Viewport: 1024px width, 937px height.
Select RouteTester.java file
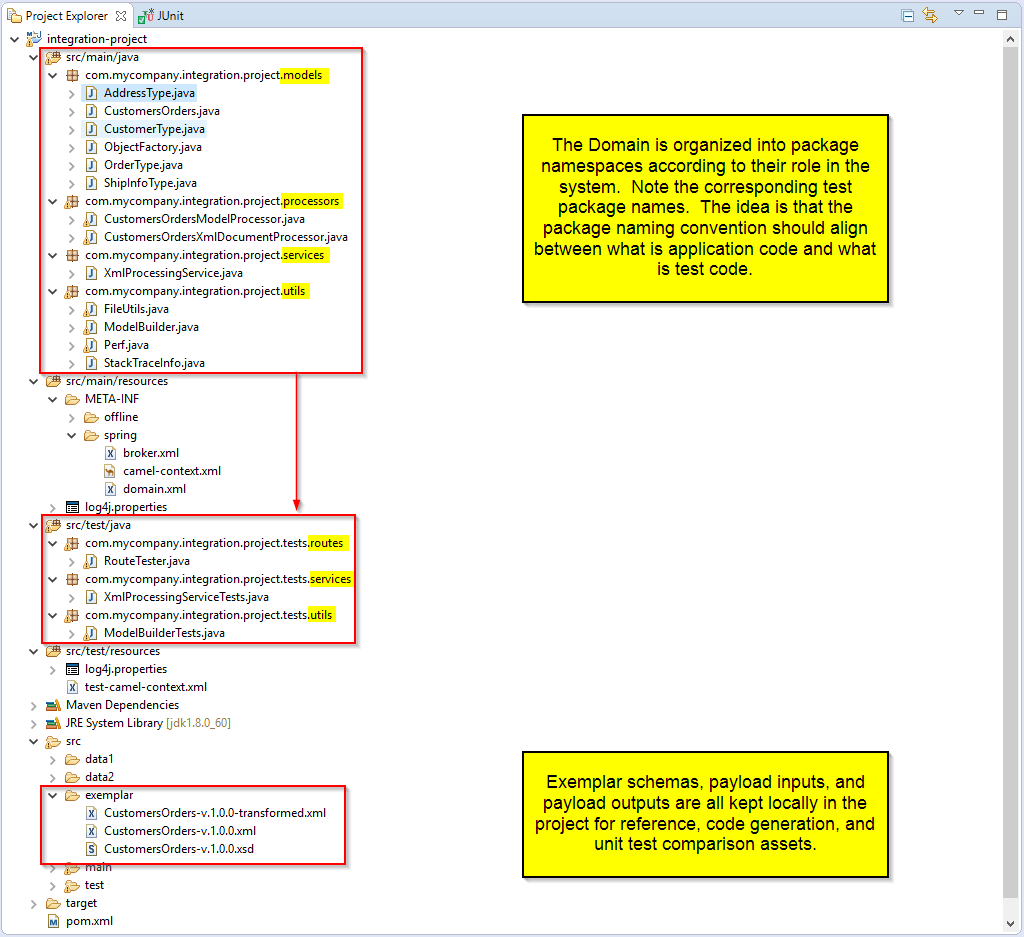point(146,561)
